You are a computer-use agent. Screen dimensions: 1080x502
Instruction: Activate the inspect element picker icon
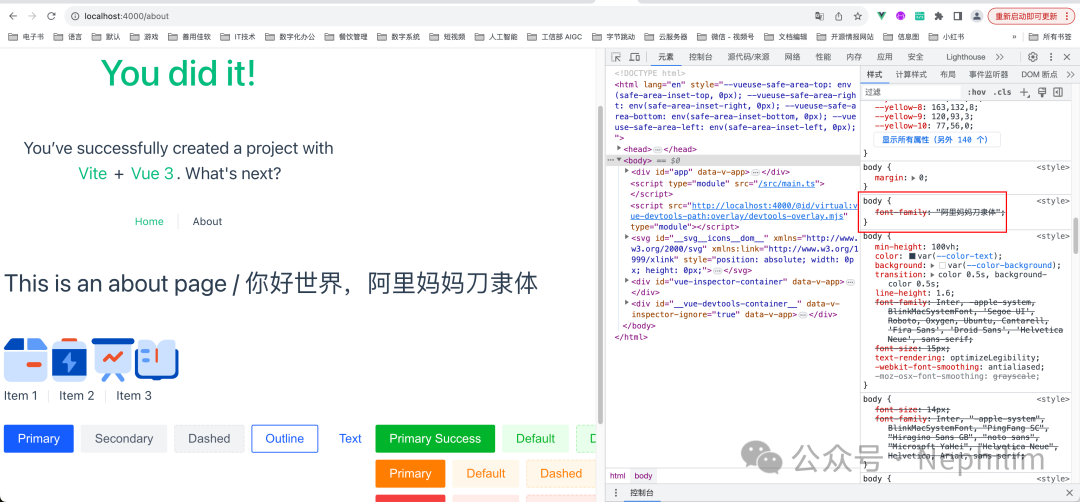(x=616, y=57)
